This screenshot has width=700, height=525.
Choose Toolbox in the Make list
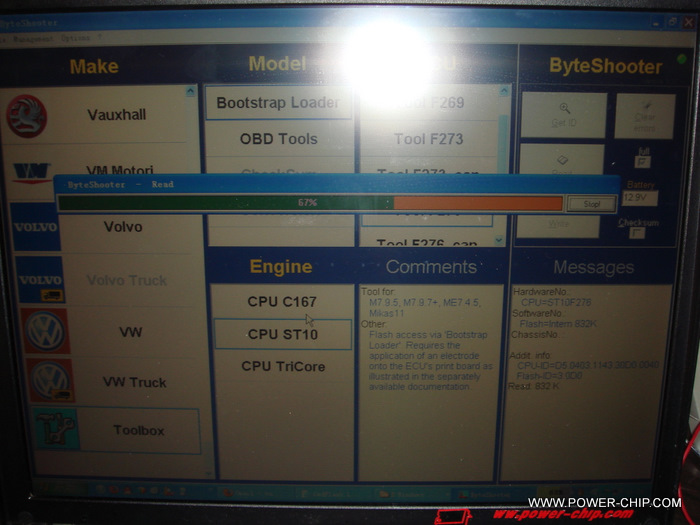pos(139,430)
